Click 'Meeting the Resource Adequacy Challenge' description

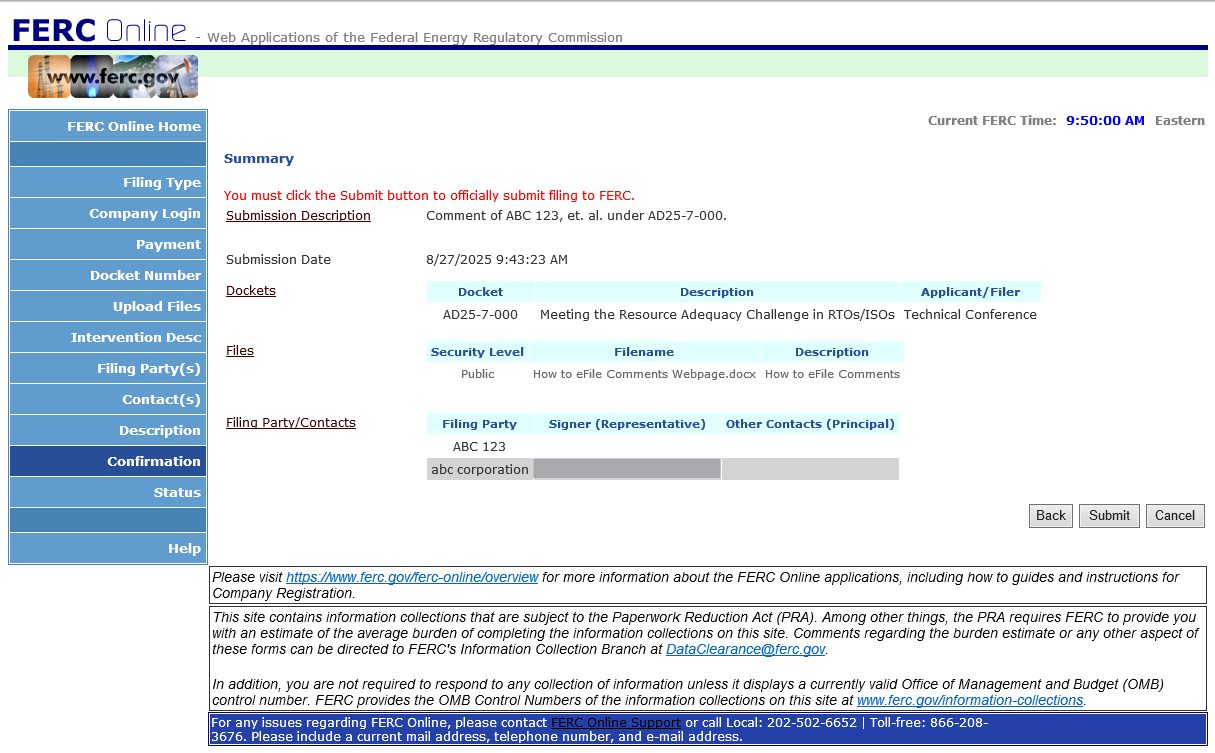pyautogui.click(x=717, y=314)
